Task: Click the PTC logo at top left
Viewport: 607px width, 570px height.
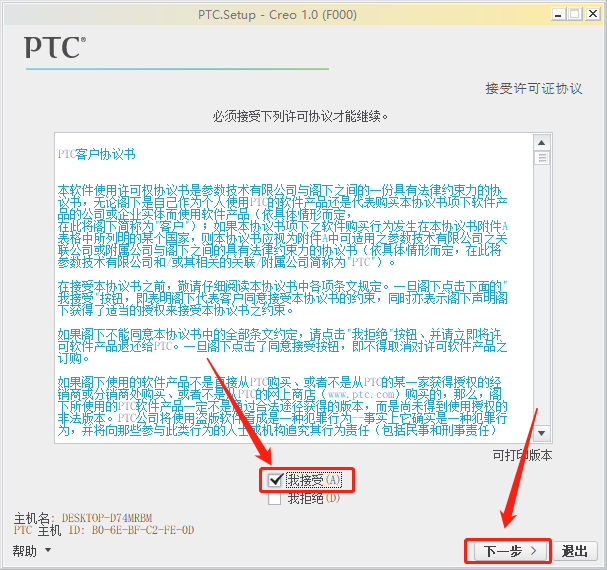Action: 55,47
